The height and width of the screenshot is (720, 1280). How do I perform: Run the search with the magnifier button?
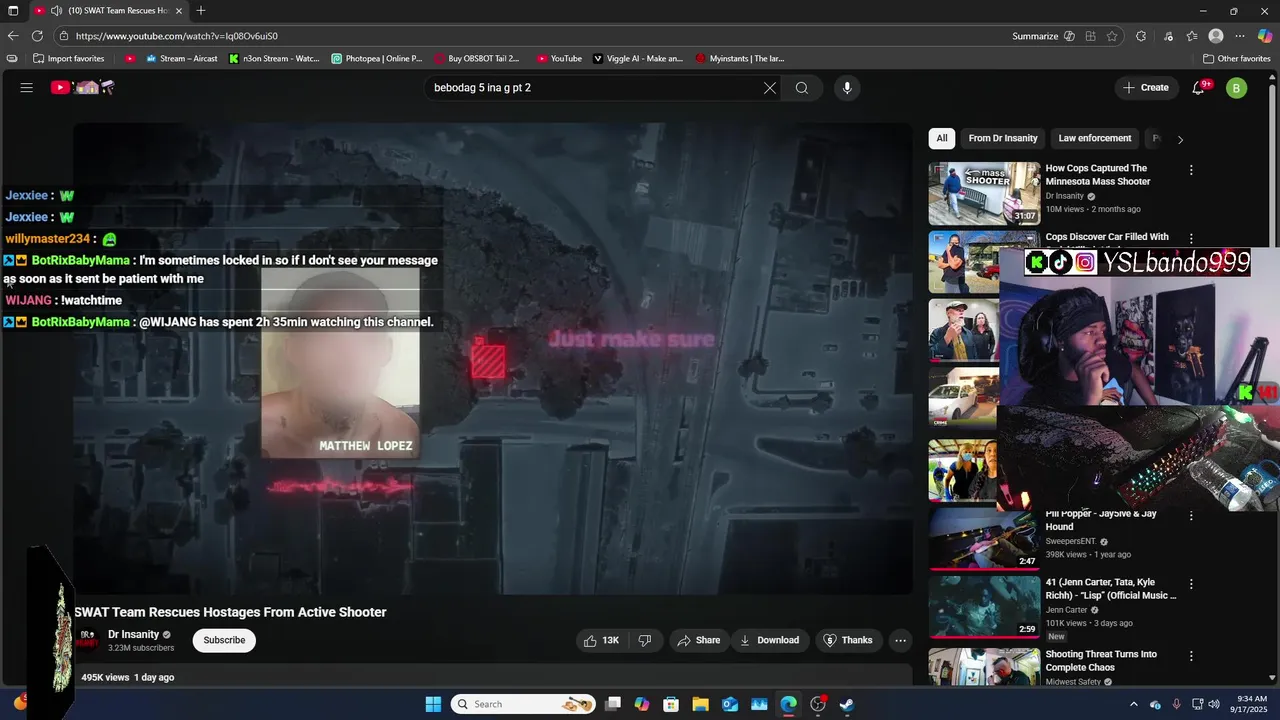pyautogui.click(x=802, y=88)
